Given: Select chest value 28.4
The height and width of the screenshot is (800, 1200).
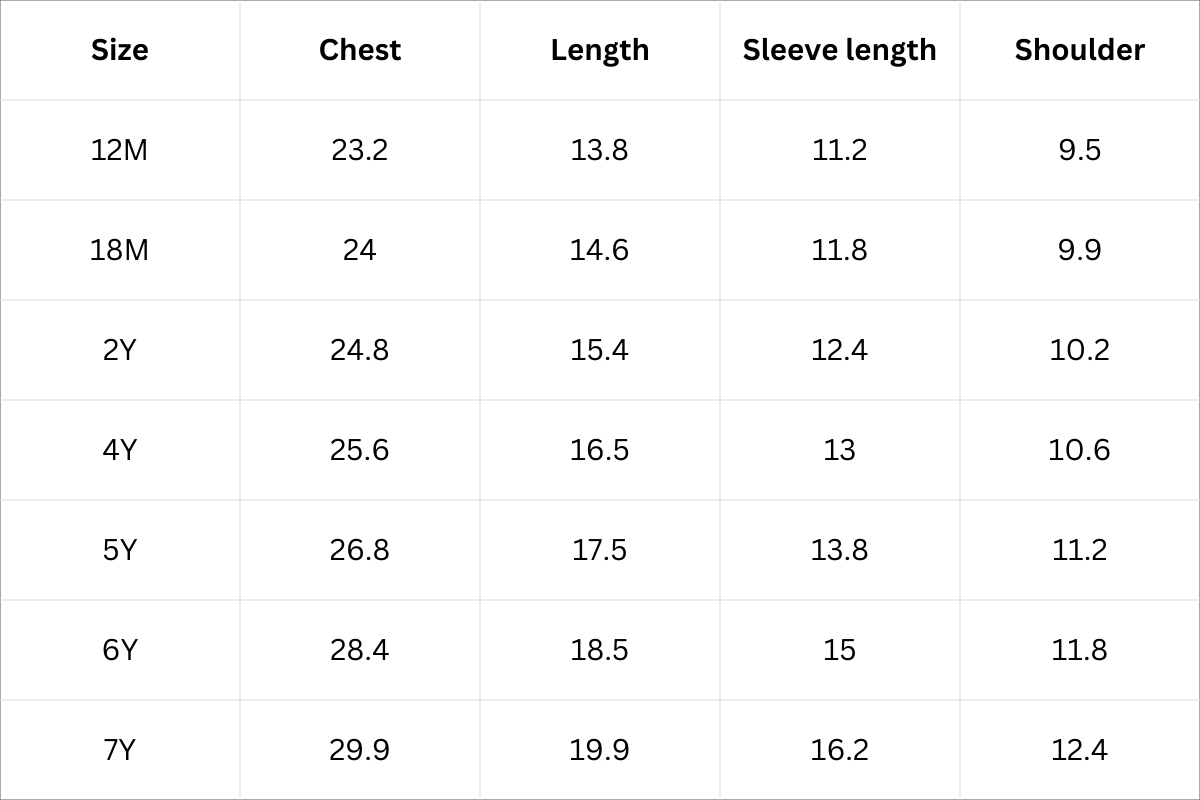Looking at the screenshot, I should click(x=360, y=650).
